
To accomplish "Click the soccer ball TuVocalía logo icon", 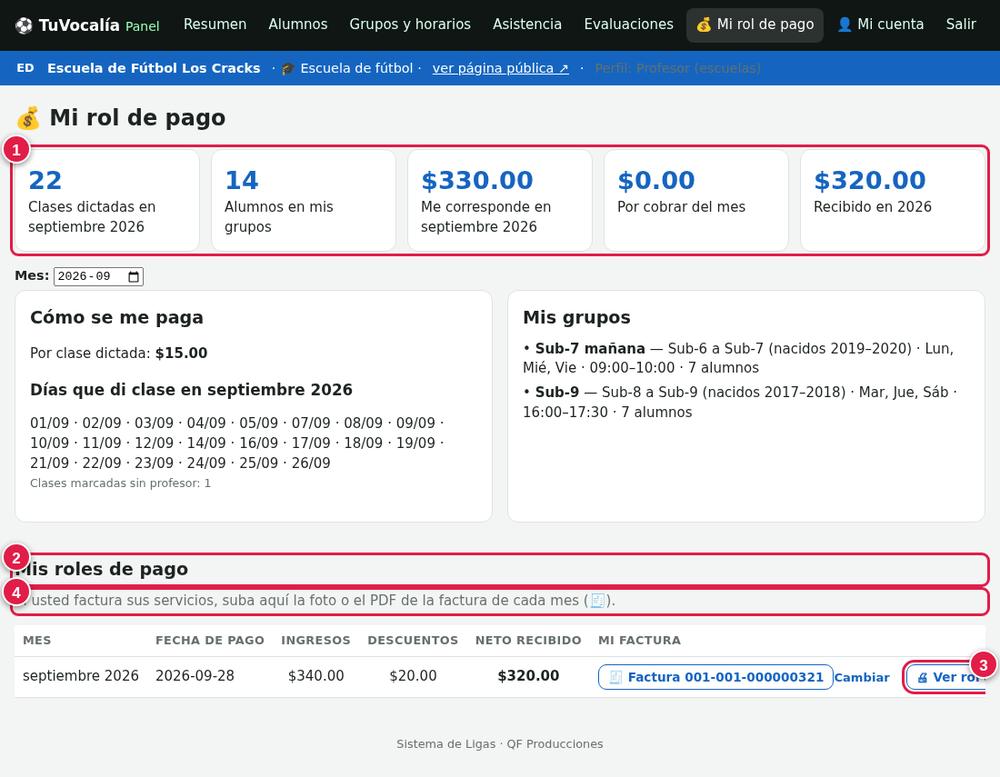I will click(24, 26).
